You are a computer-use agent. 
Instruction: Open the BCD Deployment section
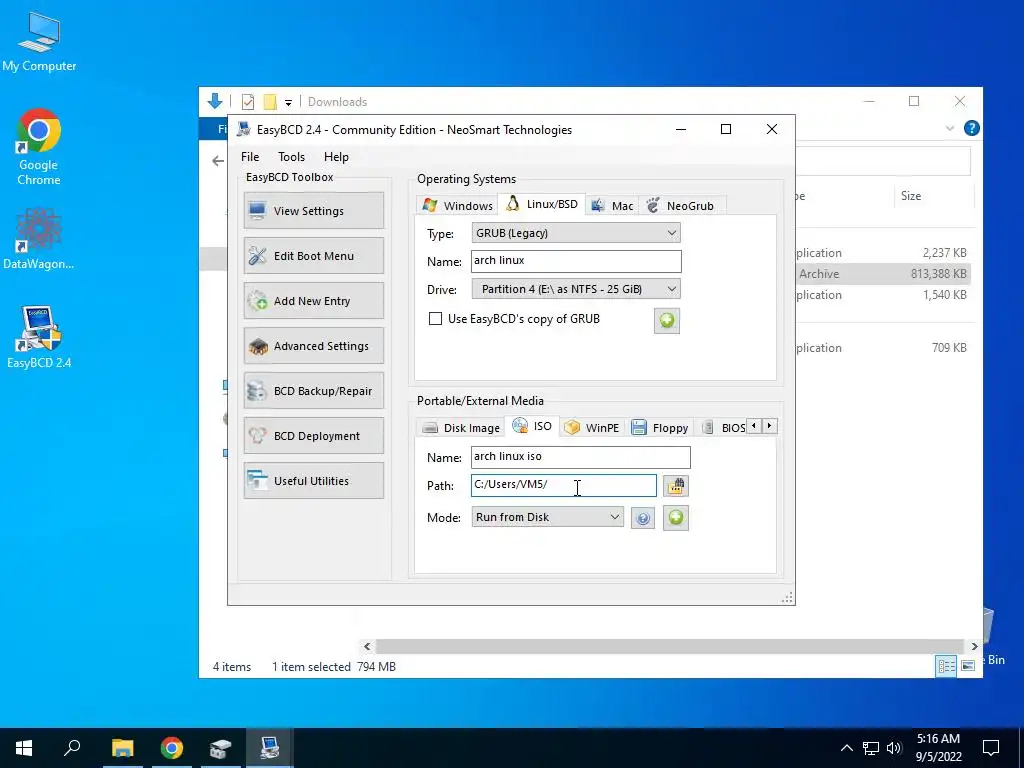pyautogui.click(x=313, y=436)
